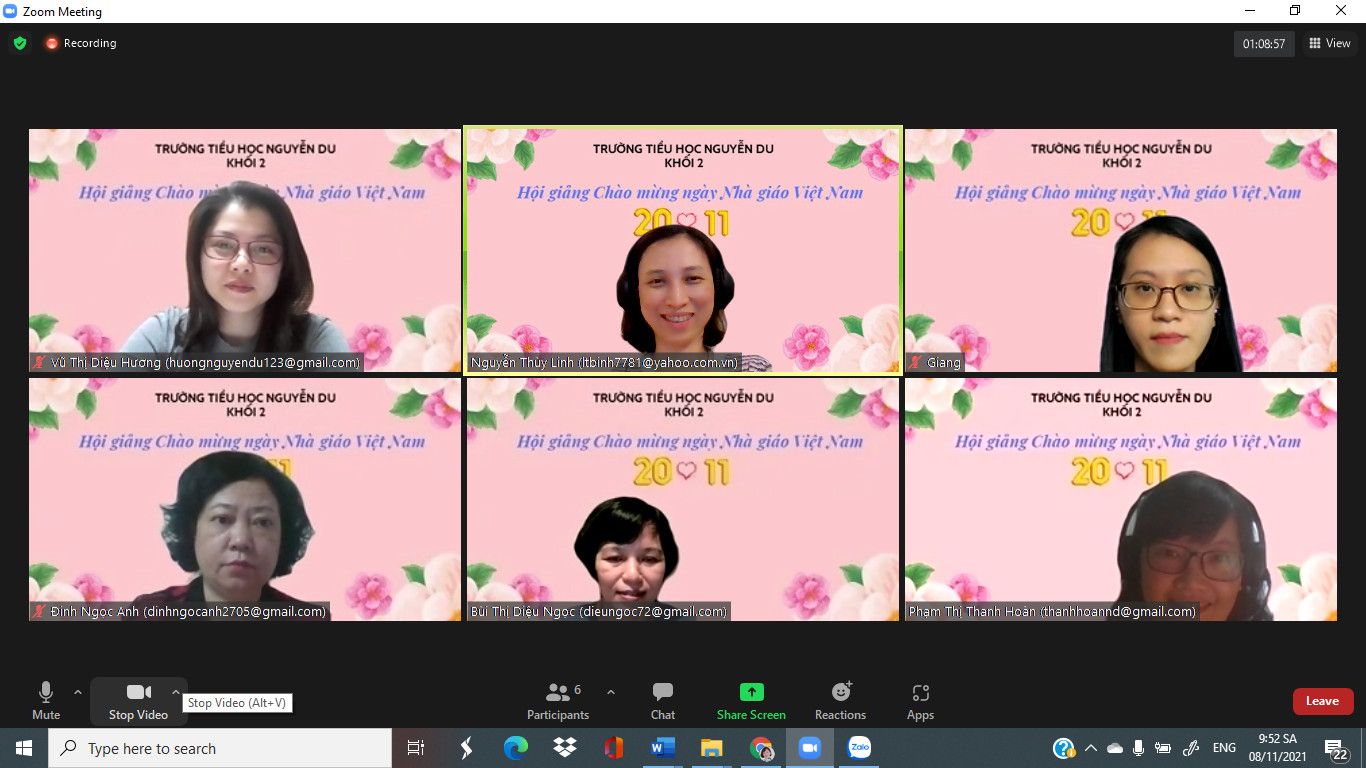This screenshot has width=1366, height=768.
Task: Open the Reactions menu
Action: [x=840, y=700]
